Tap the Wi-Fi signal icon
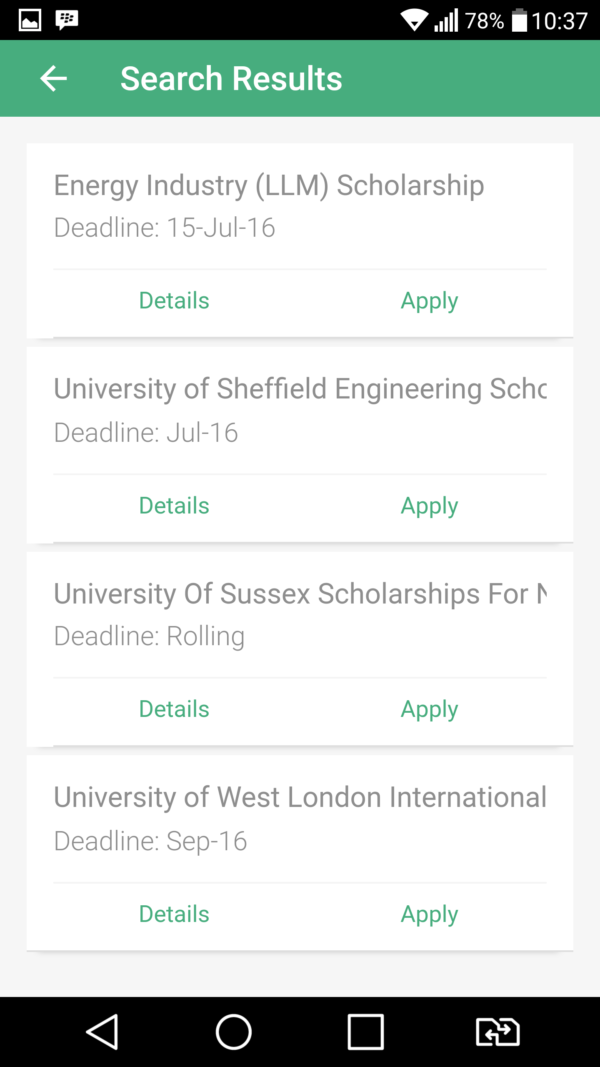600x1067 pixels. pos(413,20)
